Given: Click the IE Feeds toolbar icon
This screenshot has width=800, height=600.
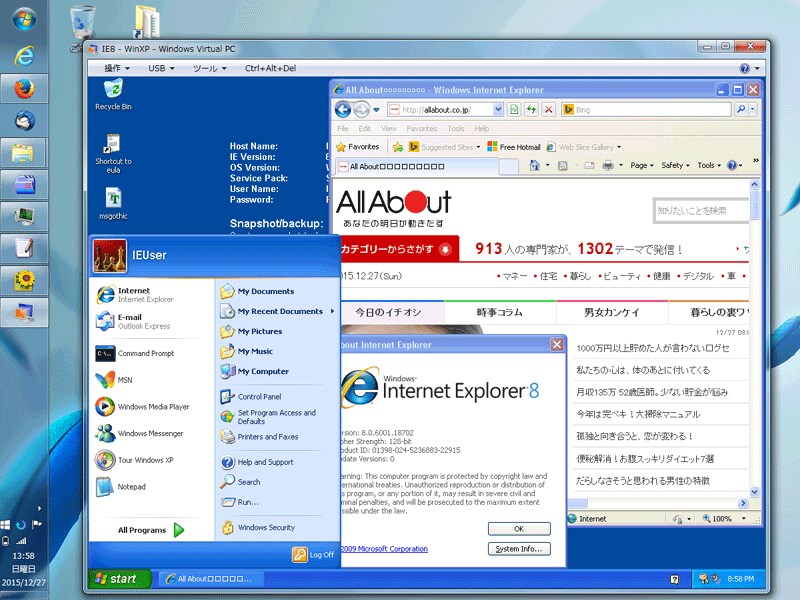Looking at the screenshot, I should 563,165.
